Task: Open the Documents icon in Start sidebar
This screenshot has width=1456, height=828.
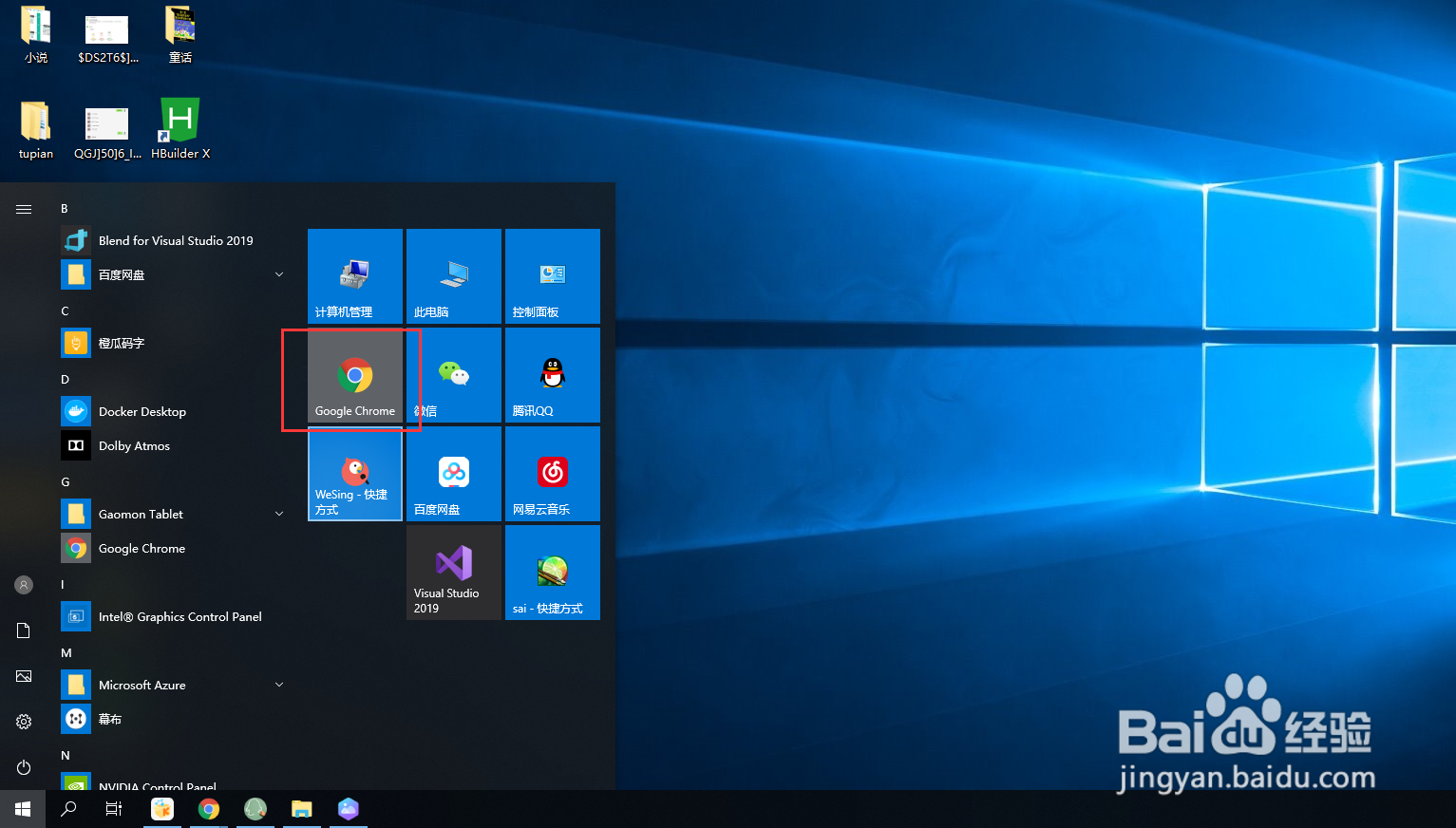Action: pyautogui.click(x=24, y=630)
